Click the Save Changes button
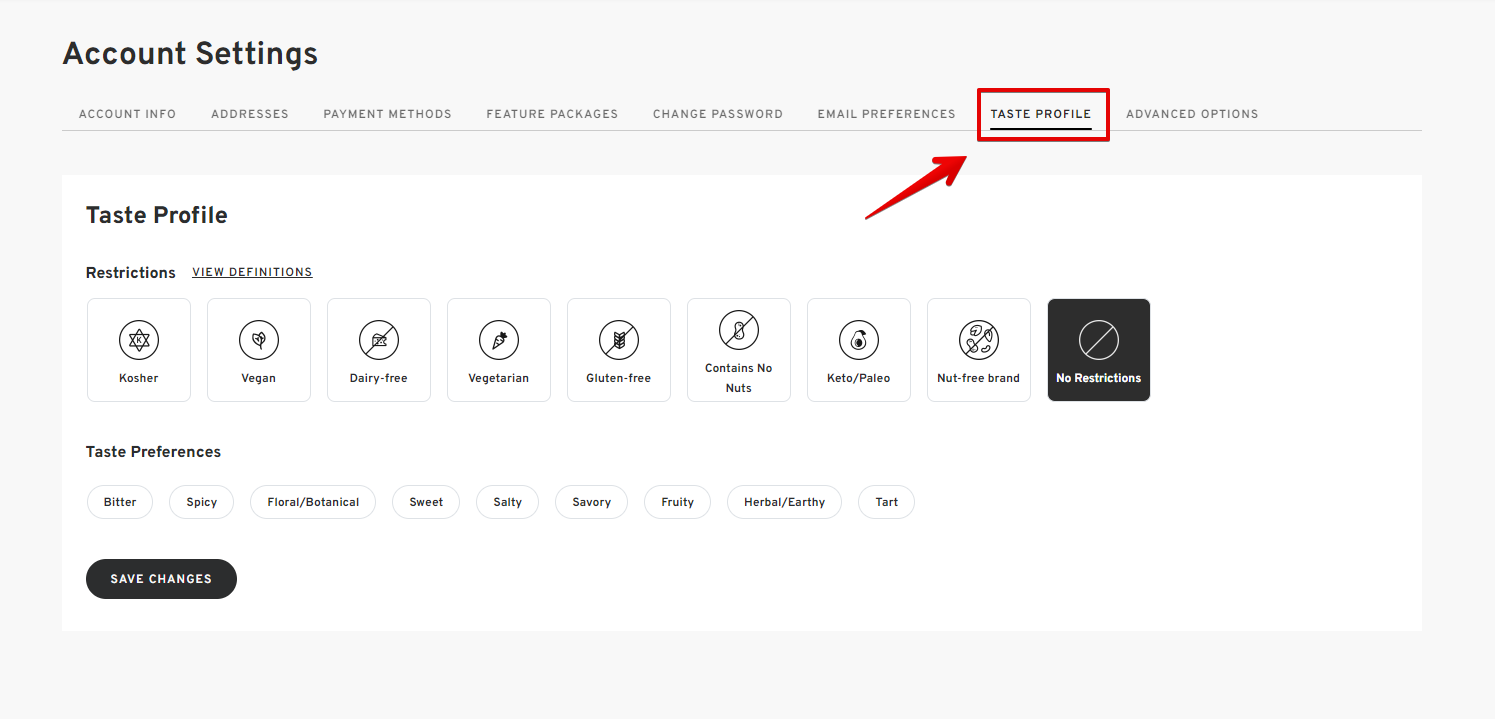1495x719 pixels. tap(161, 579)
